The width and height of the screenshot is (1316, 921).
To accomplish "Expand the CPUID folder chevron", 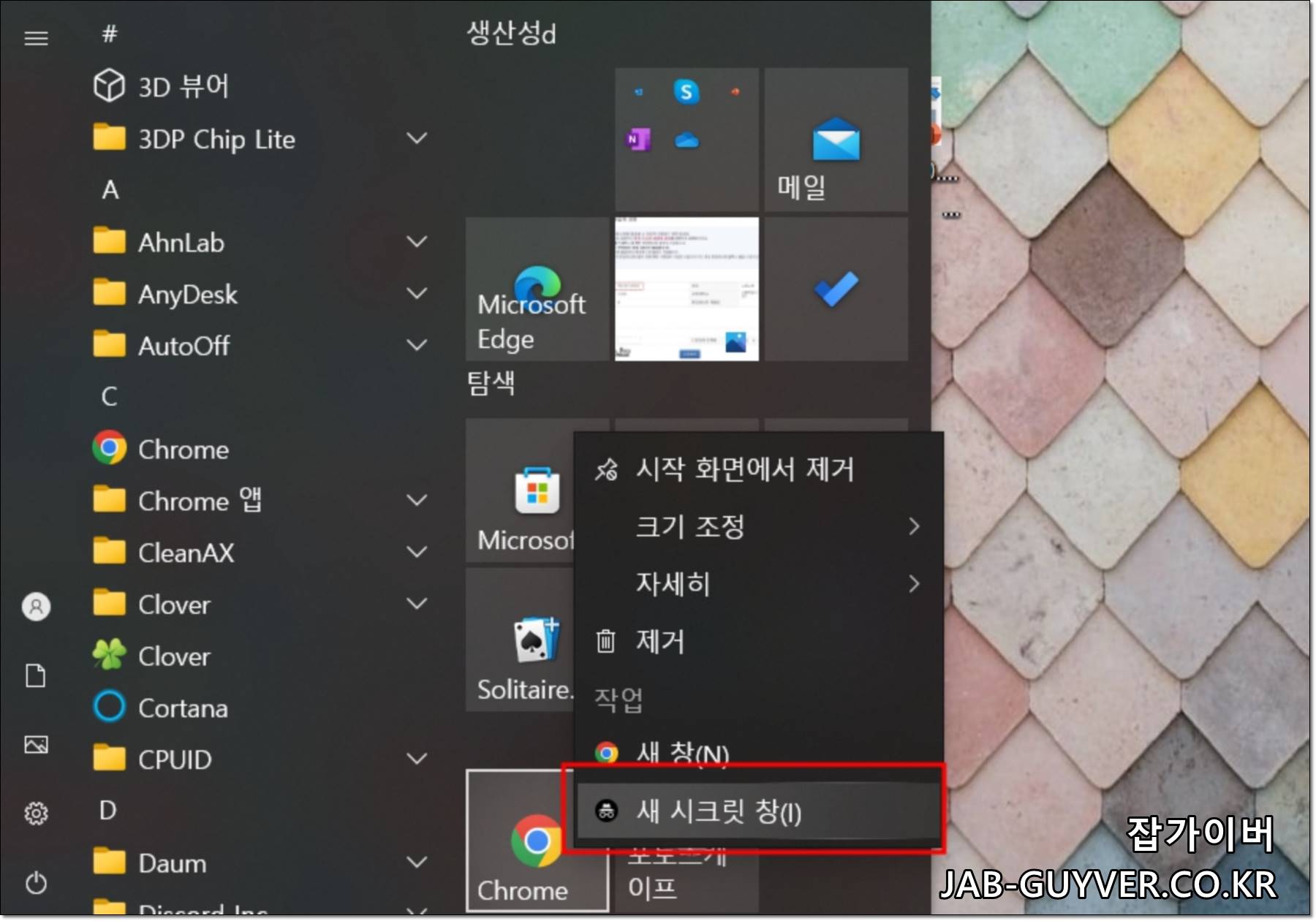I will point(417,759).
